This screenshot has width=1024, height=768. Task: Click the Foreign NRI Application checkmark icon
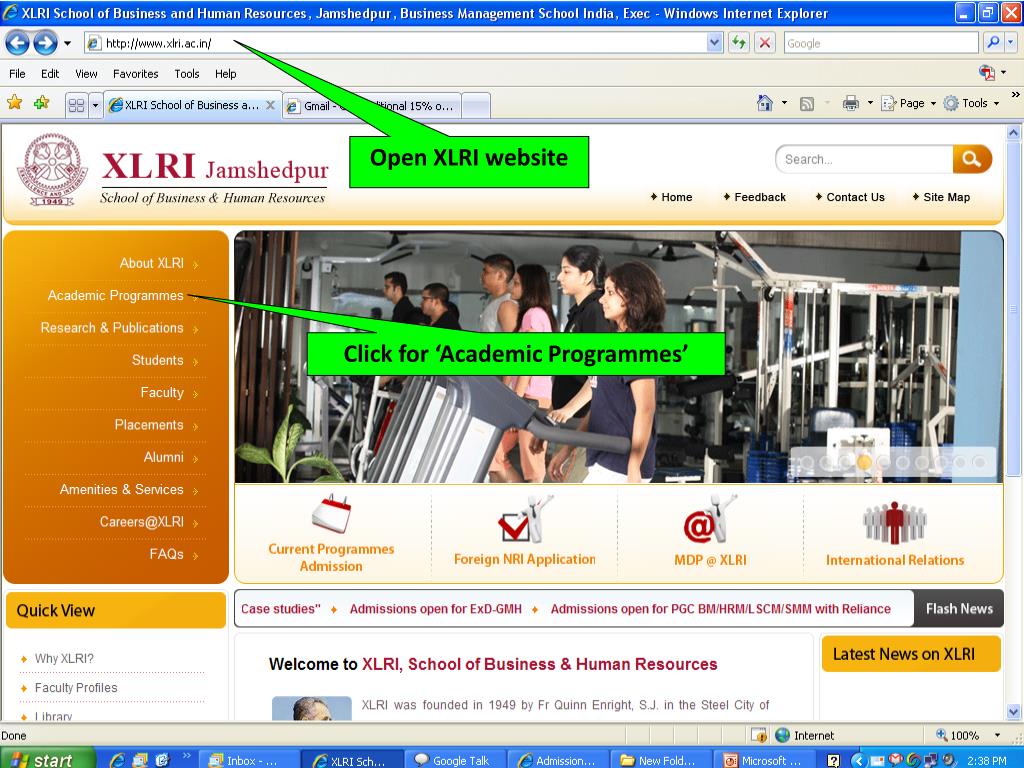click(525, 520)
